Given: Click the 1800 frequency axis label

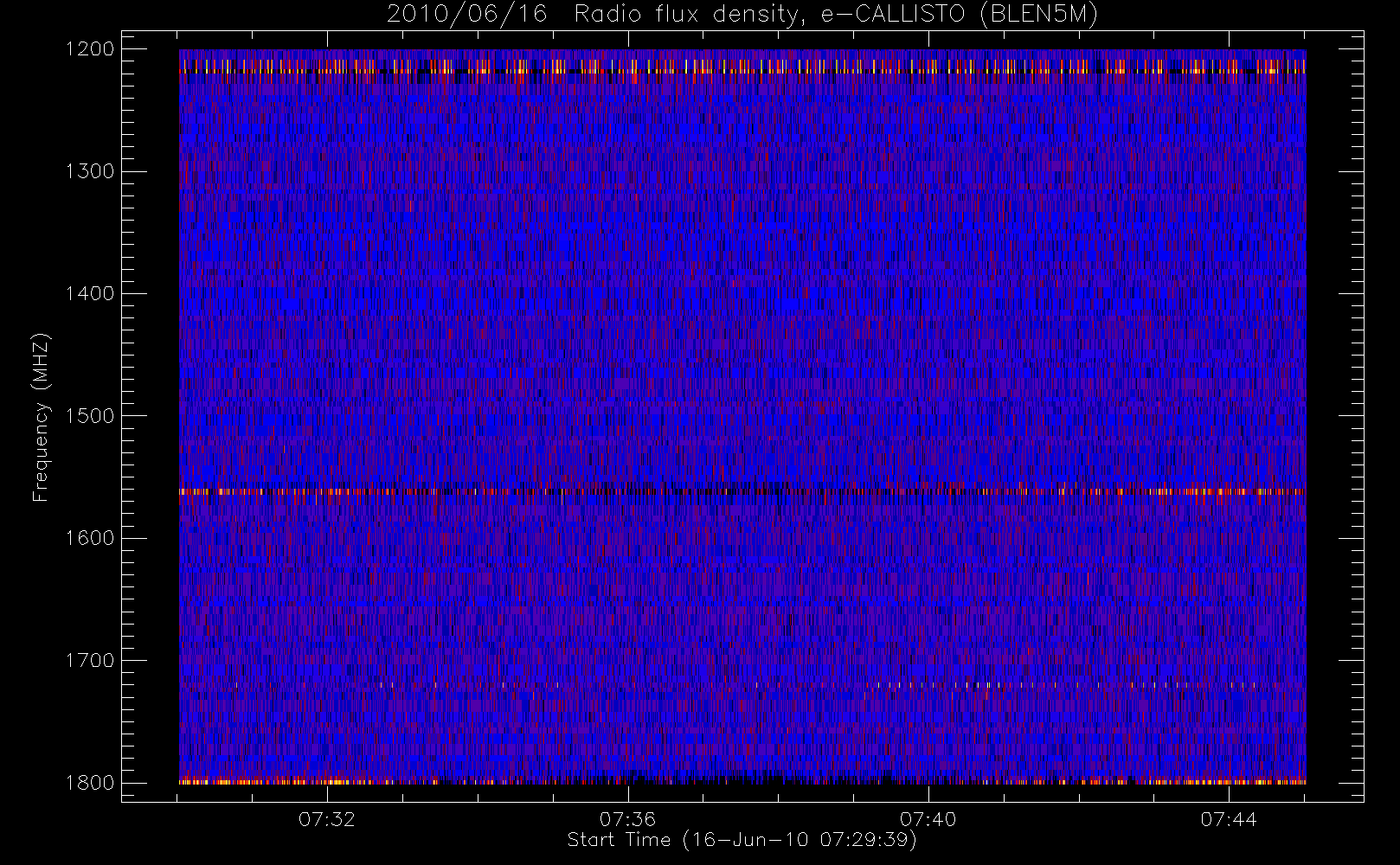Looking at the screenshot, I should tap(90, 783).
